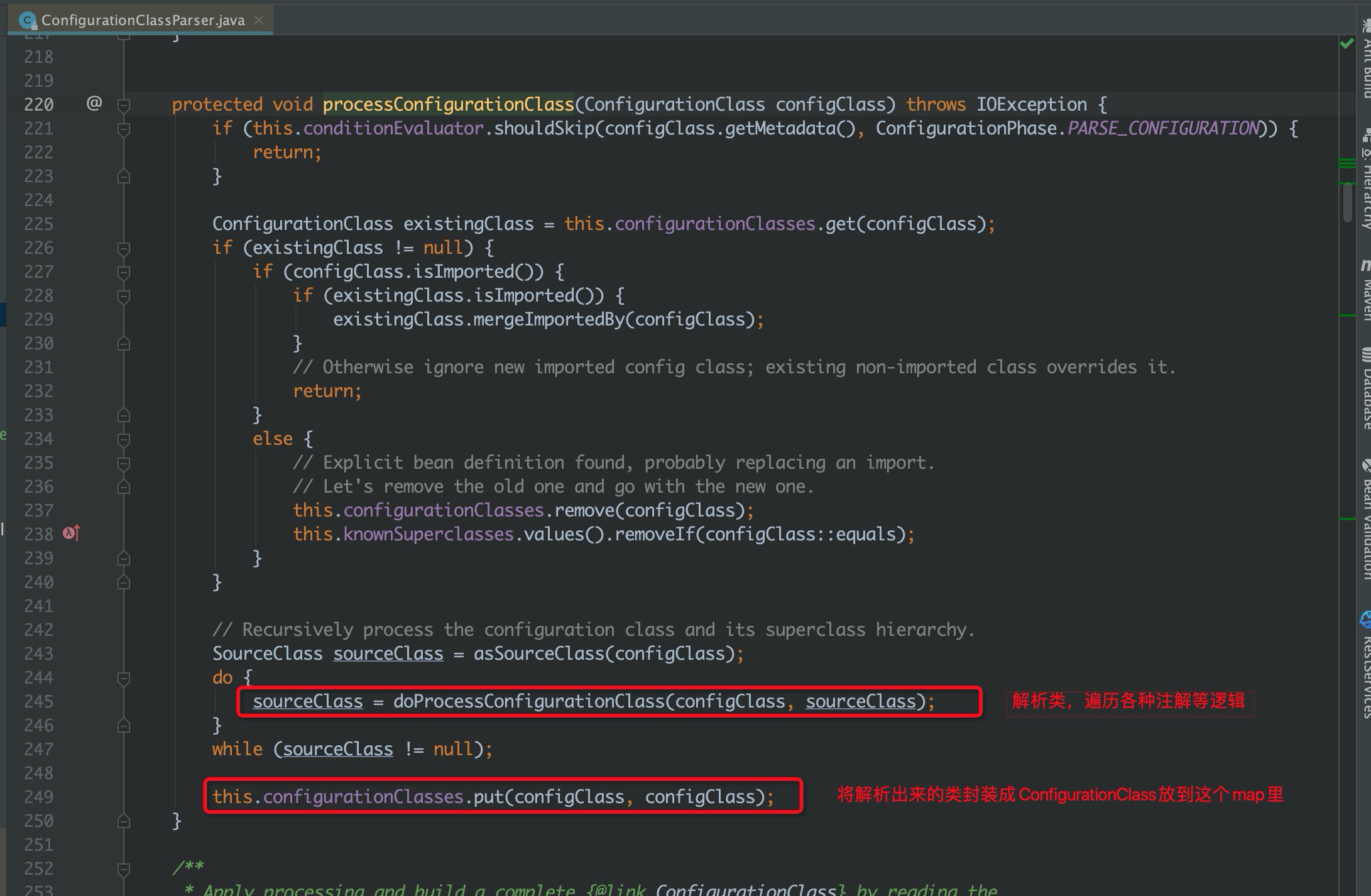Click the Java class icon in the editor tab
The width and height of the screenshot is (1371, 896).
point(26,19)
